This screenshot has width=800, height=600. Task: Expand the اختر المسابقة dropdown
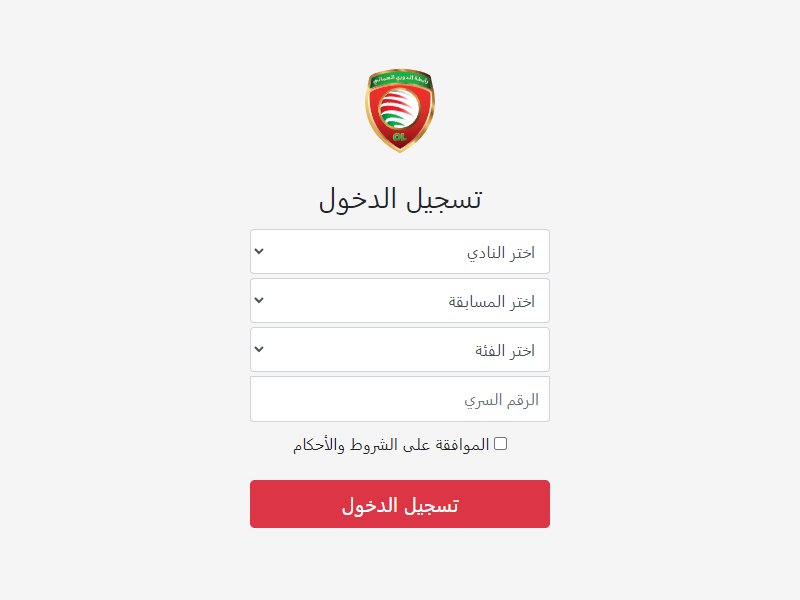click(x=400, y=300)
